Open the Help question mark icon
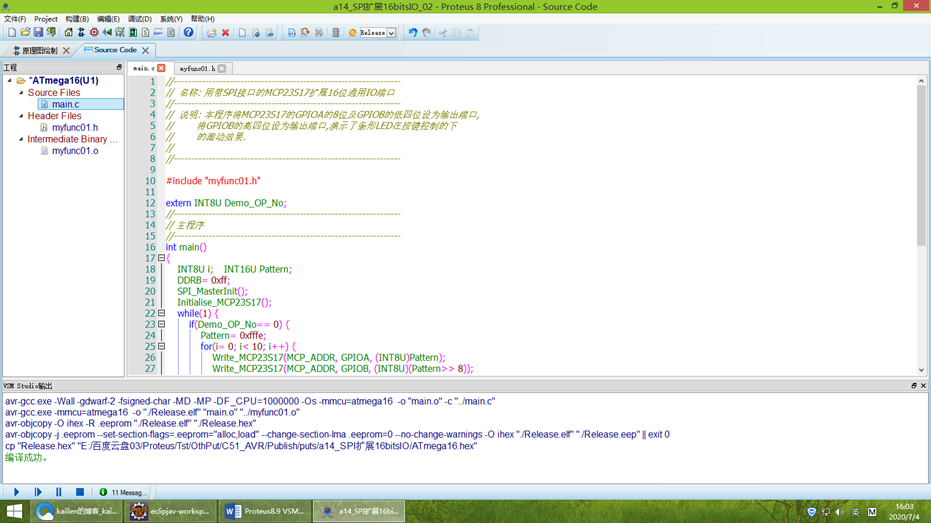Image resolution: width=931 pixels, height=524 pixels. point(188,33)
